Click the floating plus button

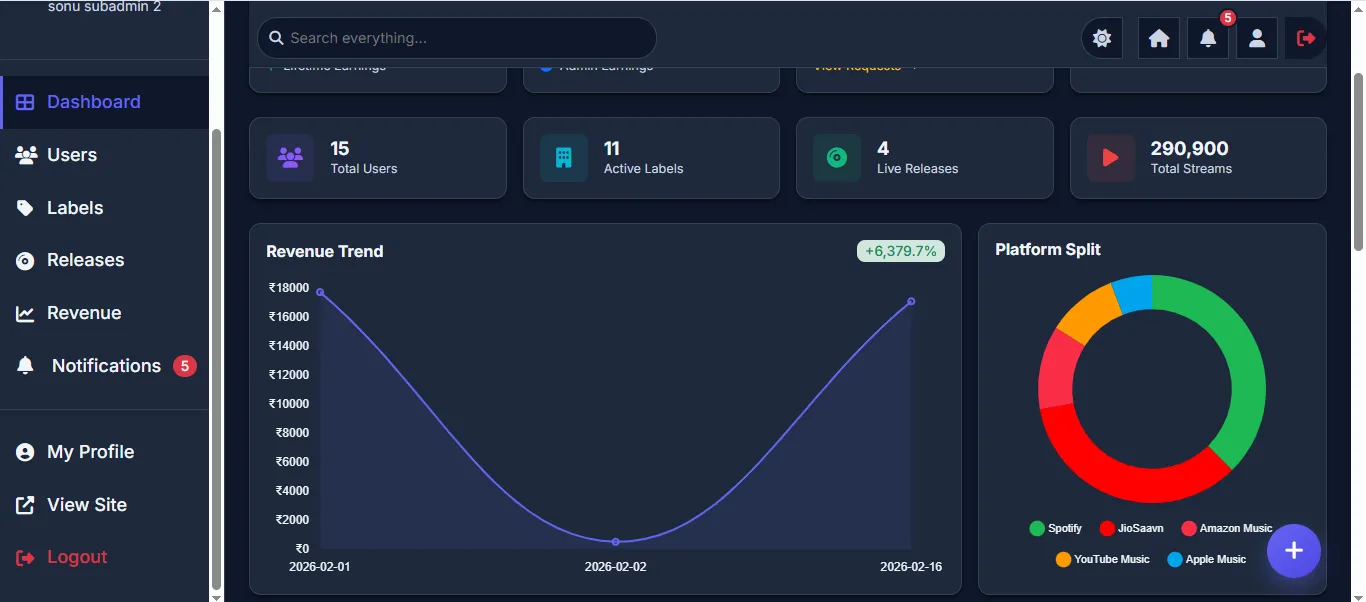[1294, 551]
